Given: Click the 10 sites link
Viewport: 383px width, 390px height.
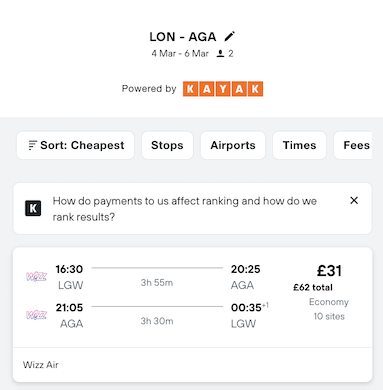Looking at the screenshot, I should (329, 316).
